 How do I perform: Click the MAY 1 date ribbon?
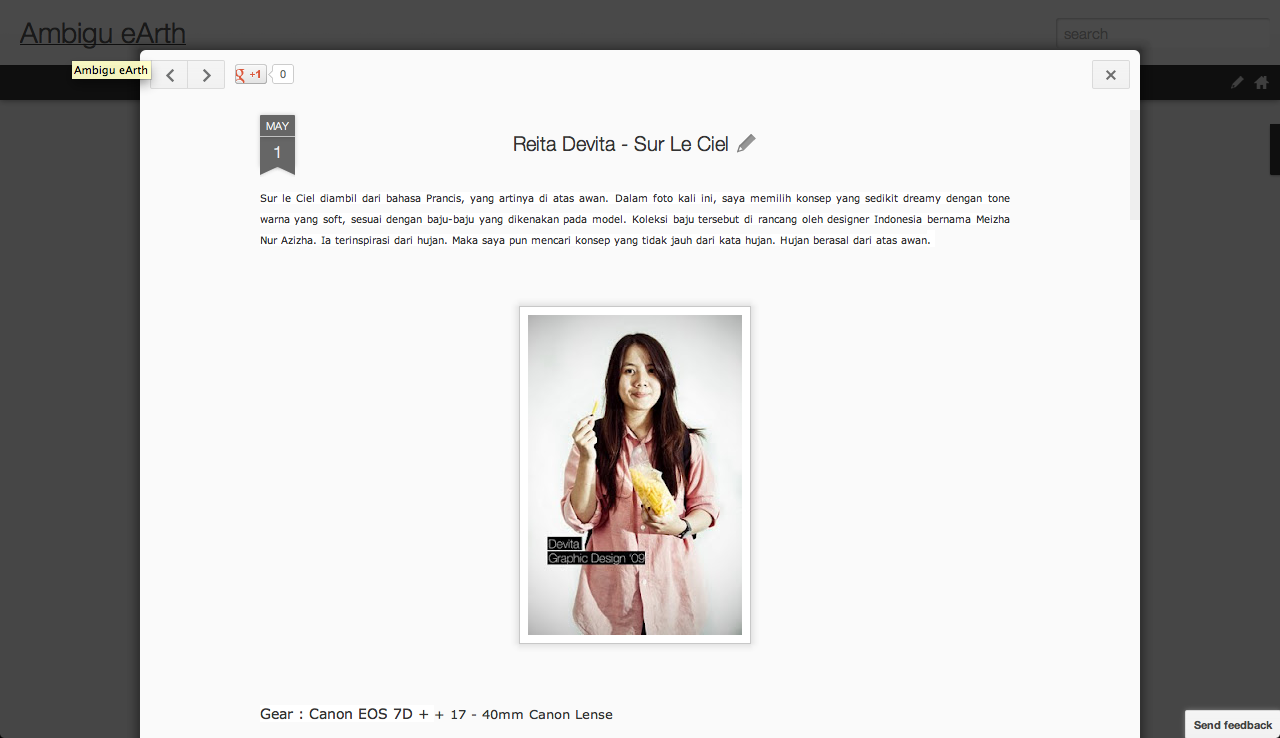pyautogui.click(x=277, y=145)
